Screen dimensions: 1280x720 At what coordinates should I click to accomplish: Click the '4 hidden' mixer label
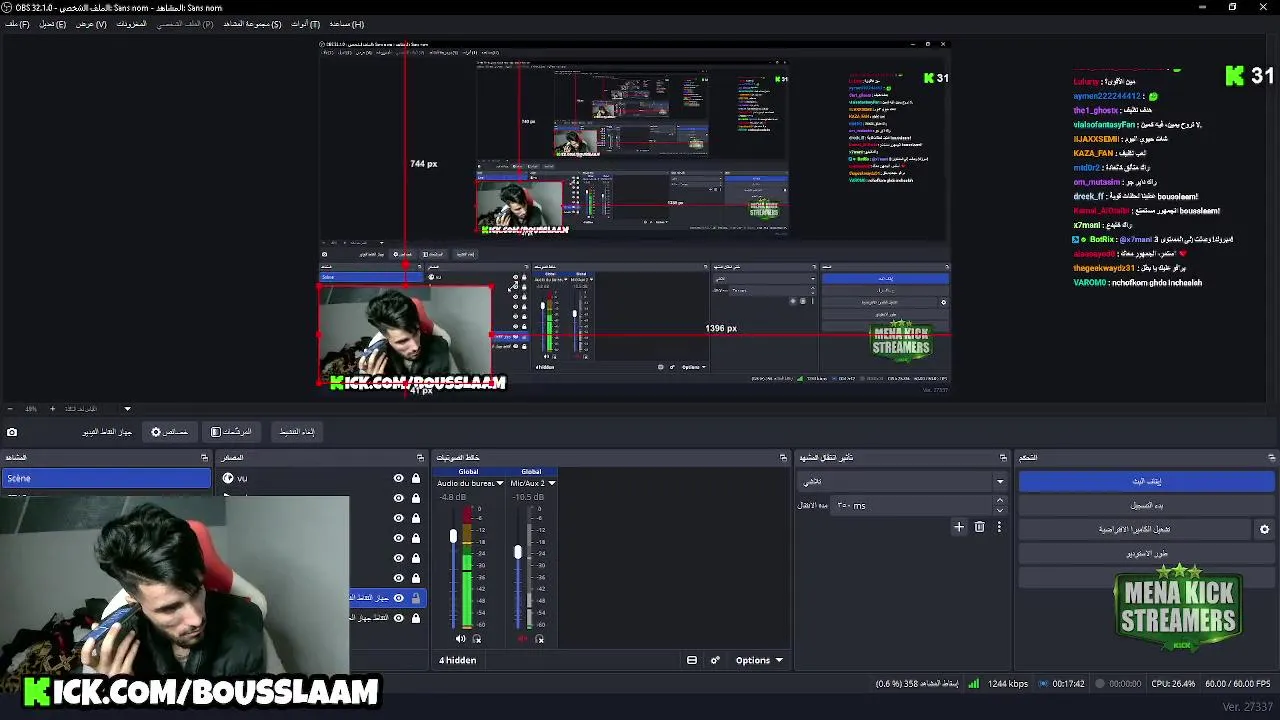[458, 660]
